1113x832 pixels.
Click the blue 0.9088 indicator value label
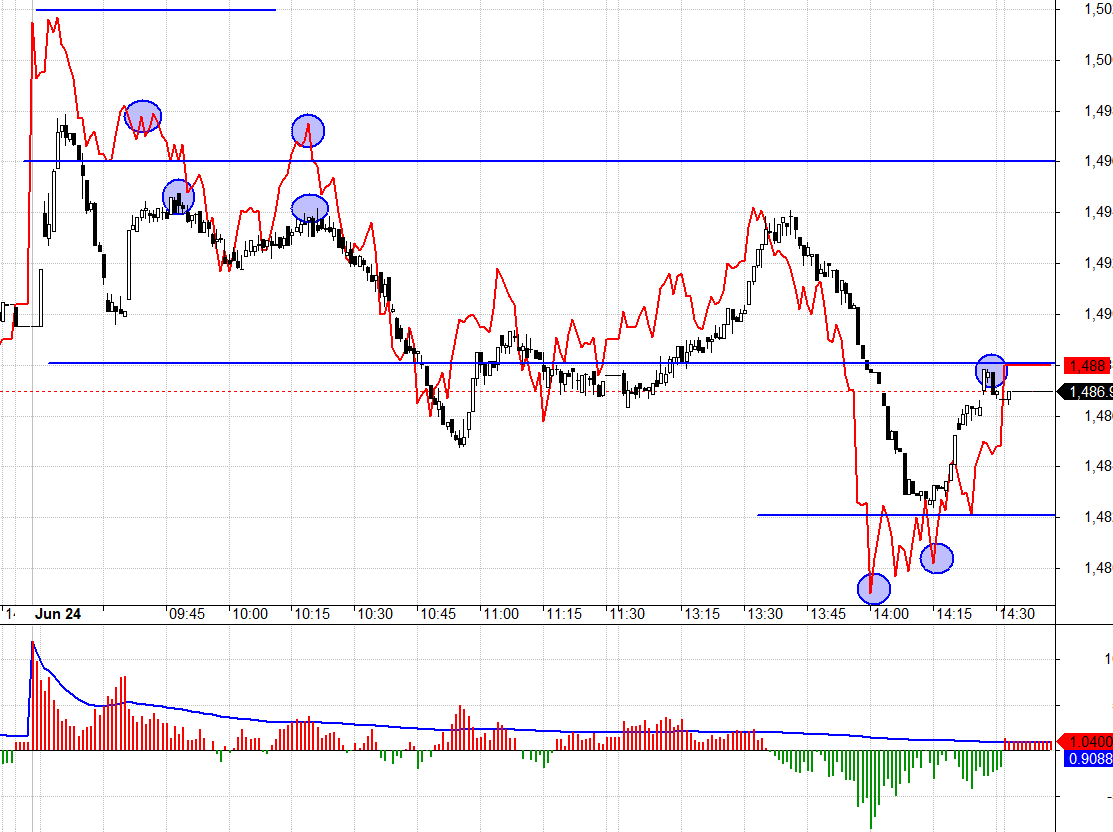1089,758
